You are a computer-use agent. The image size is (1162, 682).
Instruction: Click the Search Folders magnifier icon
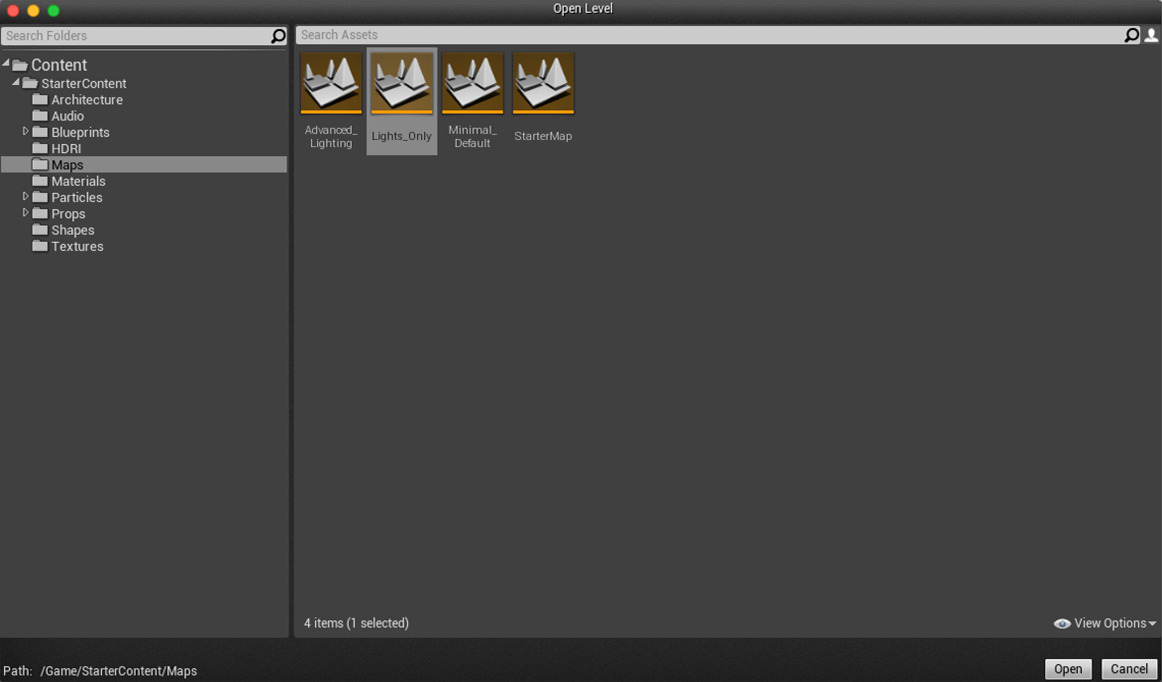coord(277,35)
